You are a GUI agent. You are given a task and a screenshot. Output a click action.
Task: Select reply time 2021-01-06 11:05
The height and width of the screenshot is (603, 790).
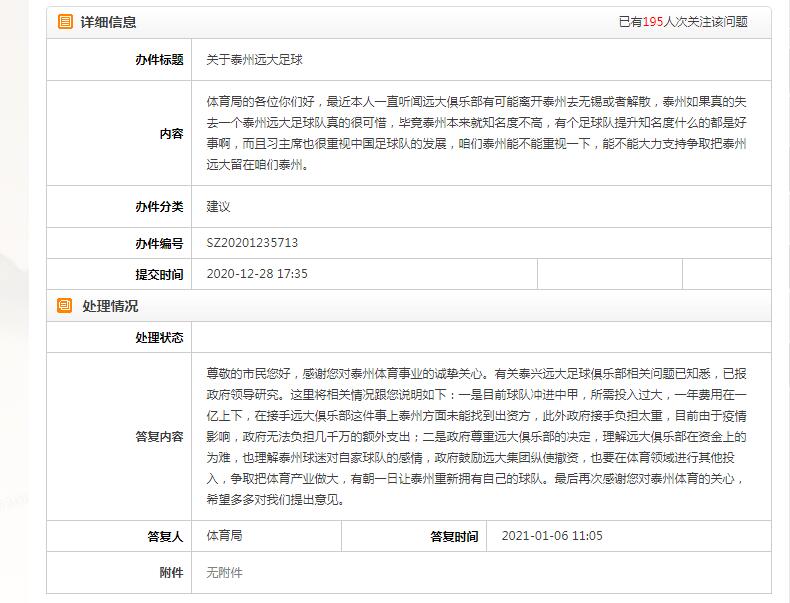tap(552, 535)
